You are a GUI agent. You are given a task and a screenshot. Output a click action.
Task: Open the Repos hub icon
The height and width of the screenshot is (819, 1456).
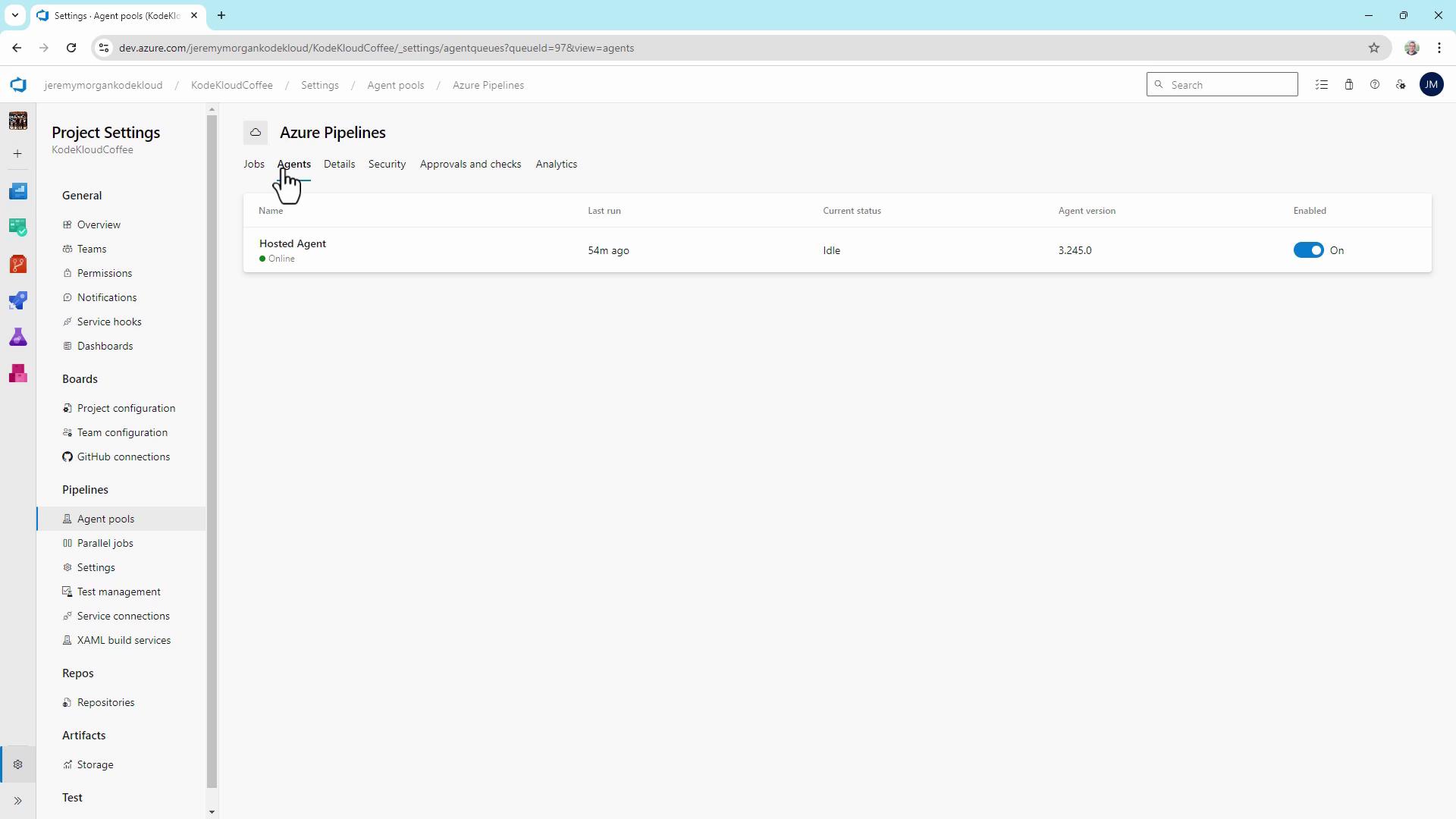point(18,264)
